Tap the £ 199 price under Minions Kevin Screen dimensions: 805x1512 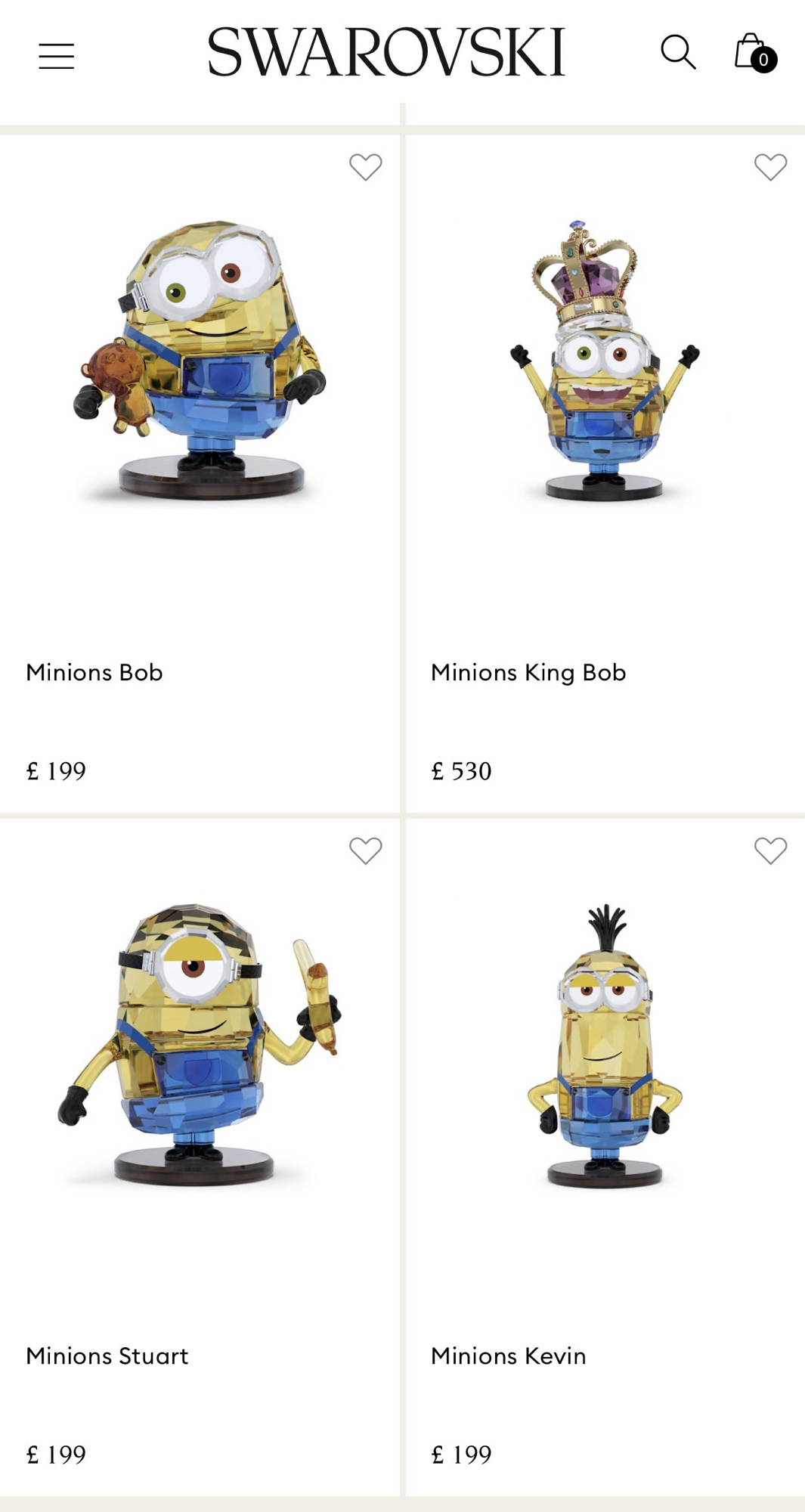tap(461, 1455)
